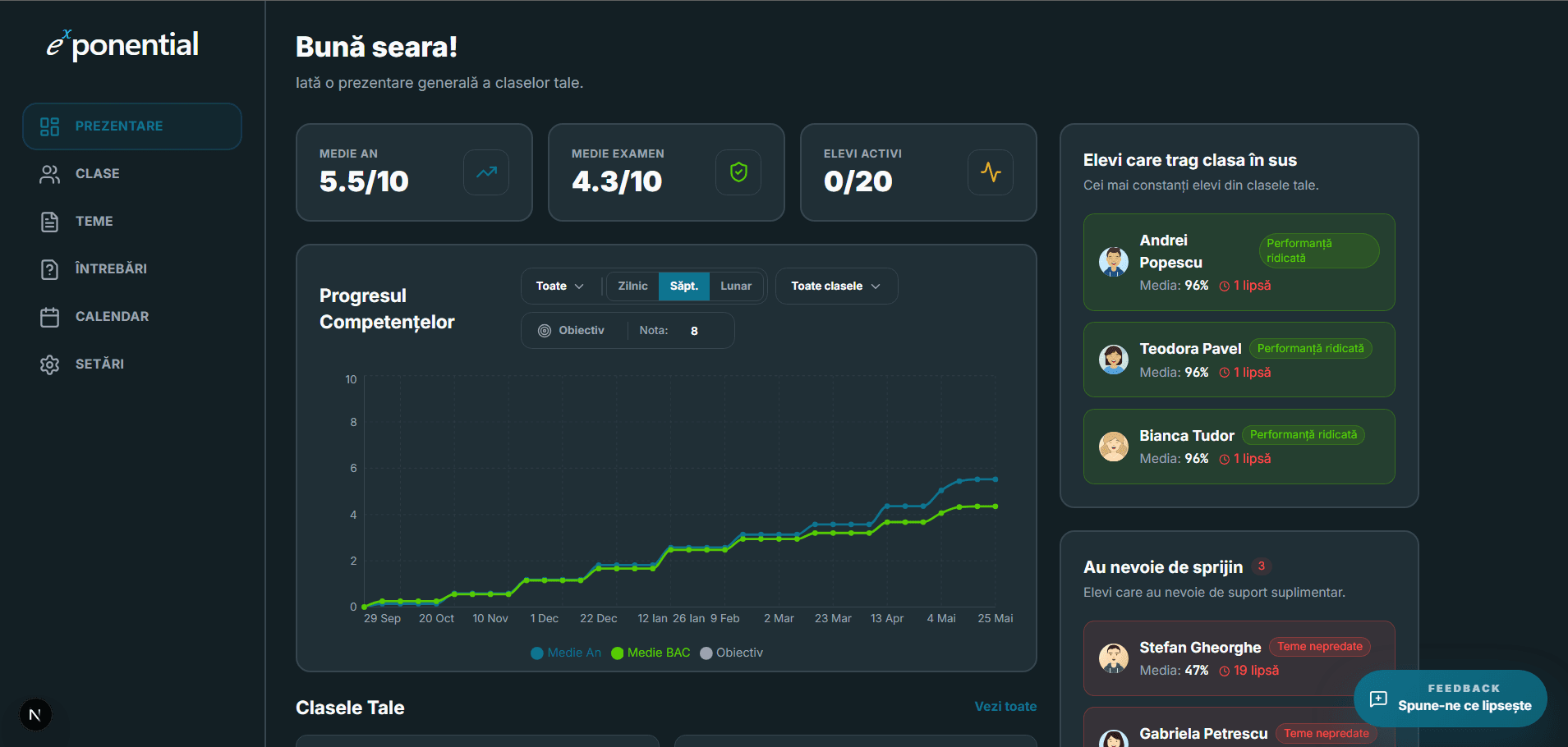Click the Calendar icon in sidebar
The image size is (1568, 747).
50,317
